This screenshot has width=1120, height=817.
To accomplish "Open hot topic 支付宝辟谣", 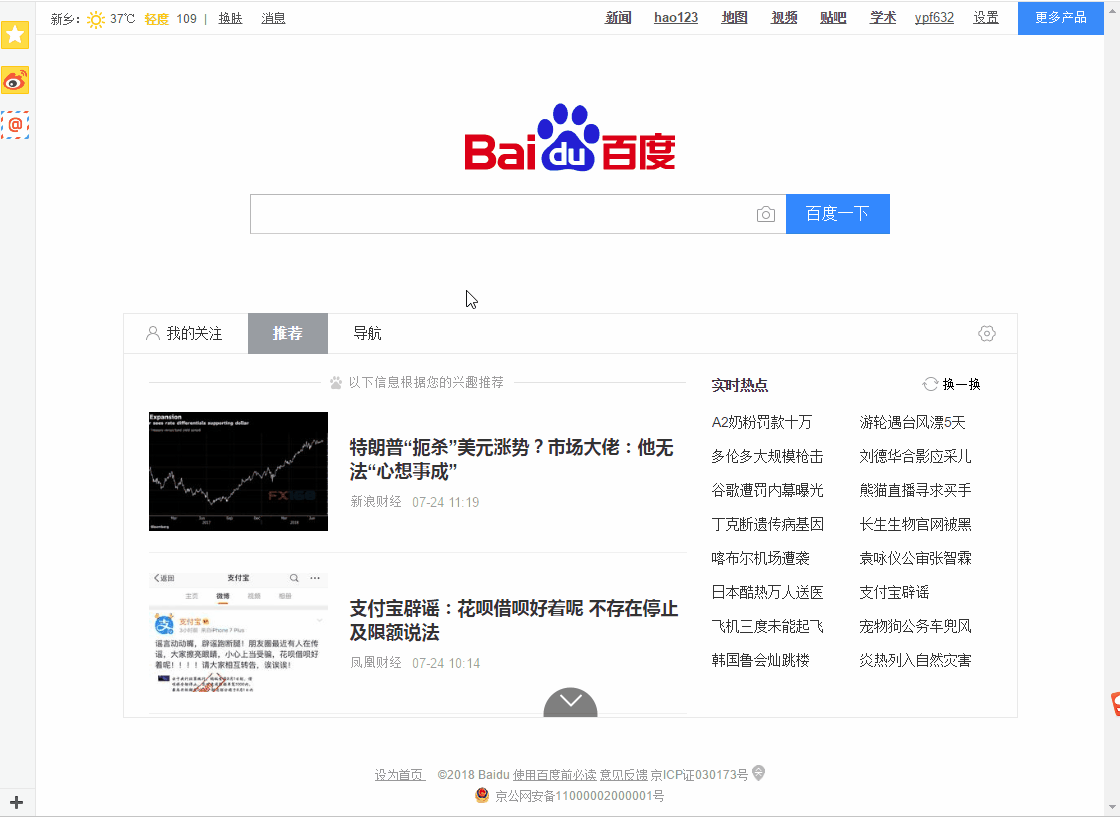I will 894,592.
